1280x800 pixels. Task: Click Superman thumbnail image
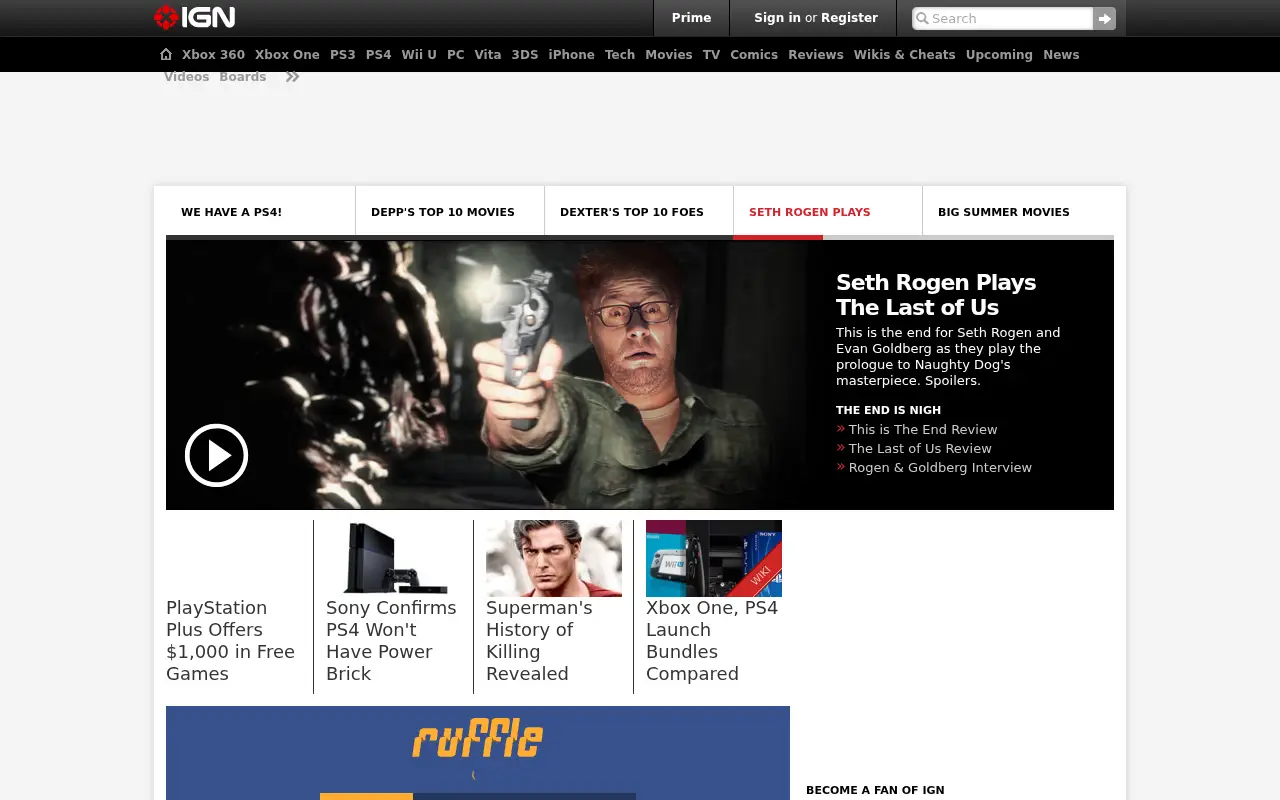point(554,558)
